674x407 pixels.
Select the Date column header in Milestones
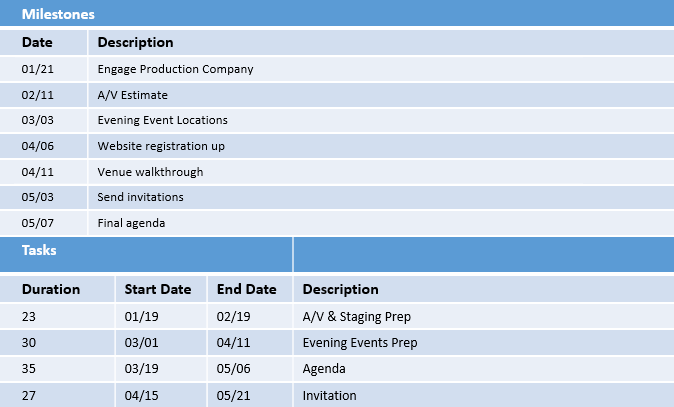point(37,42)
